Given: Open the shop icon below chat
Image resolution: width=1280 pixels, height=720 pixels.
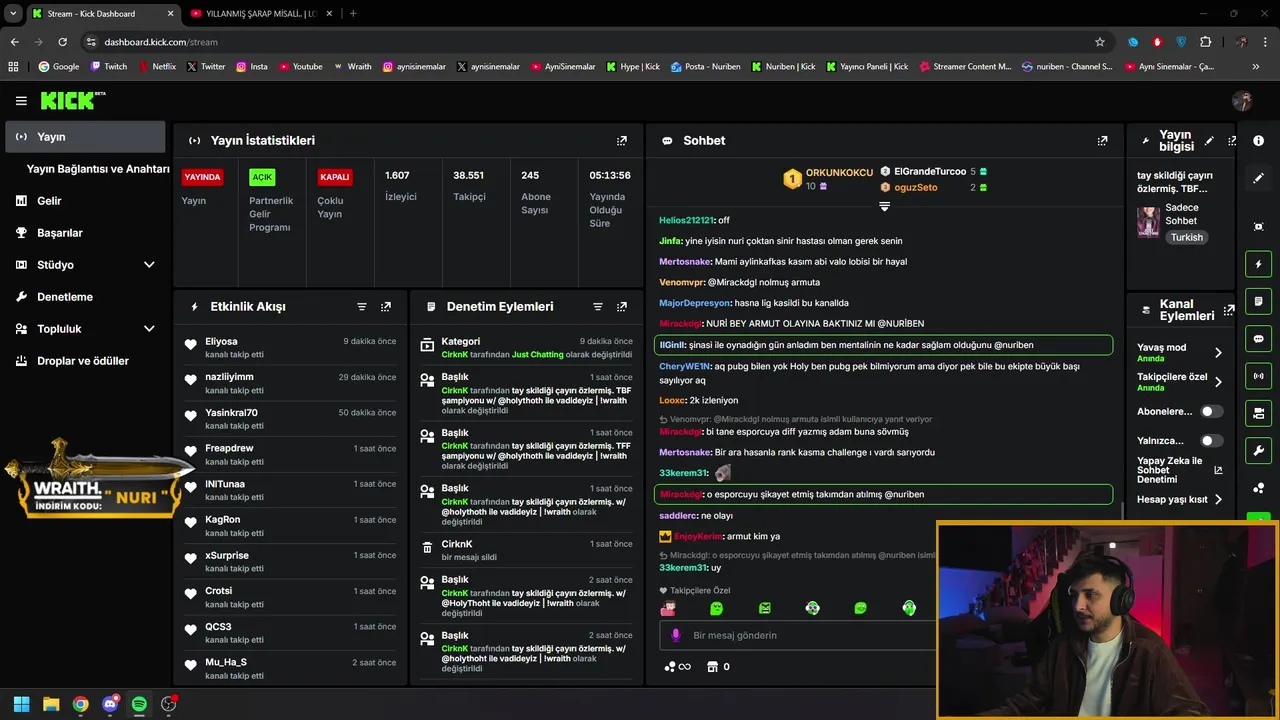Looking at the screenshot, I should click(713, 667).
